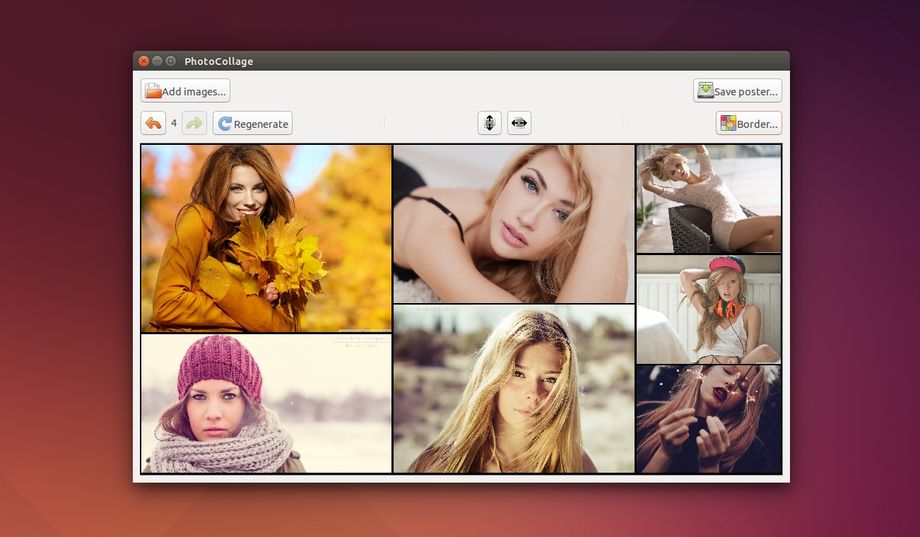Click the layout counter number 4

pos(174,124)
